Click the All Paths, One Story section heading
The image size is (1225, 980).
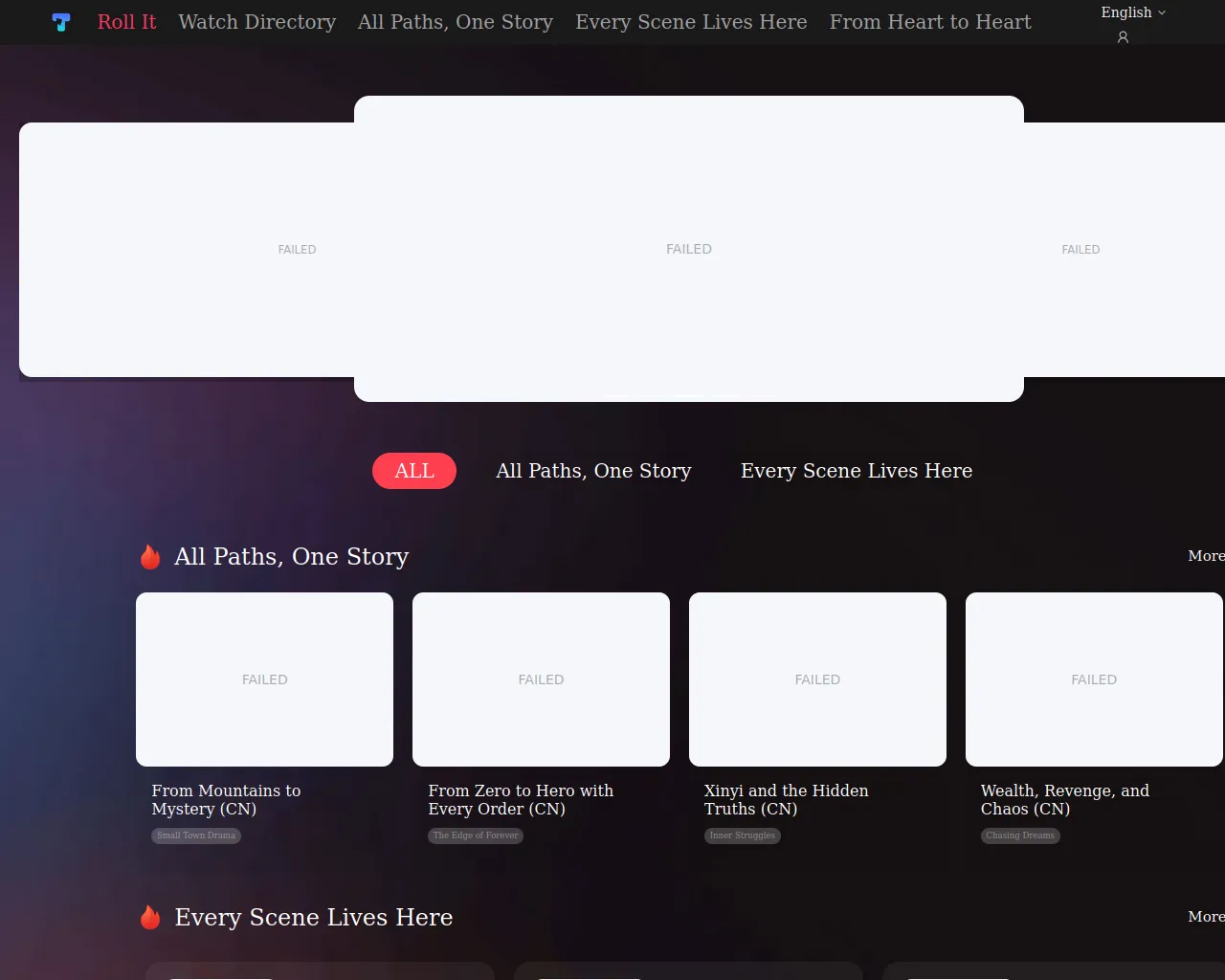[291, 557]
